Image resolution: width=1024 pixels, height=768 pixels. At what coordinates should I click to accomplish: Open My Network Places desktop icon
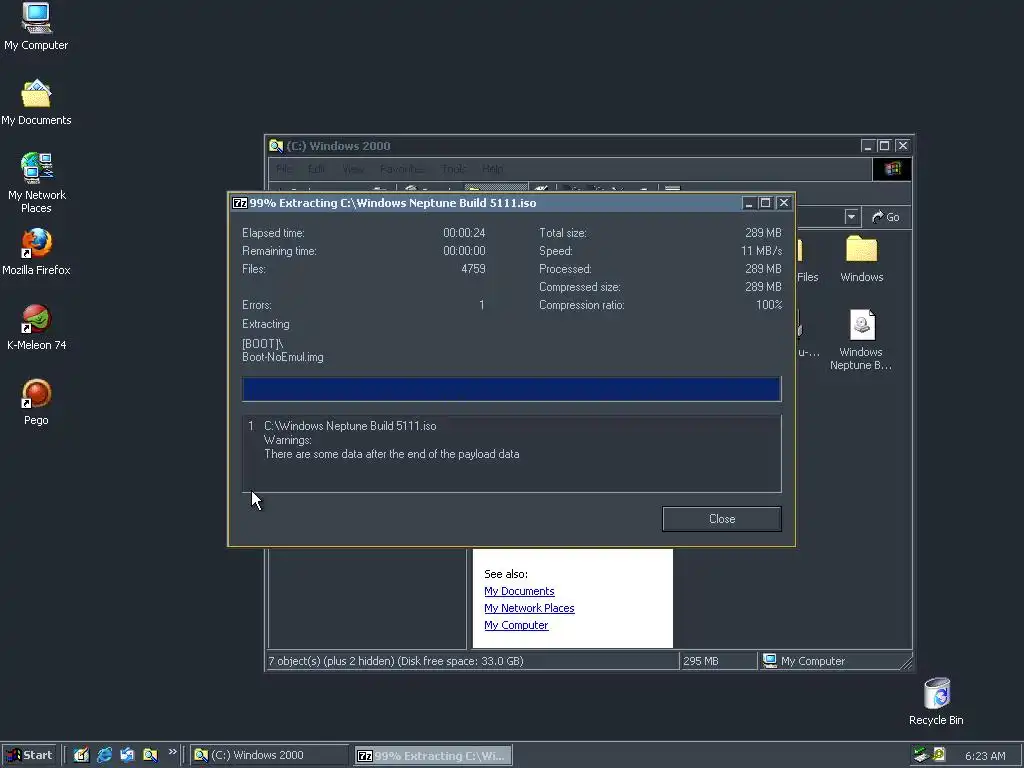click(x=36, y=183)
